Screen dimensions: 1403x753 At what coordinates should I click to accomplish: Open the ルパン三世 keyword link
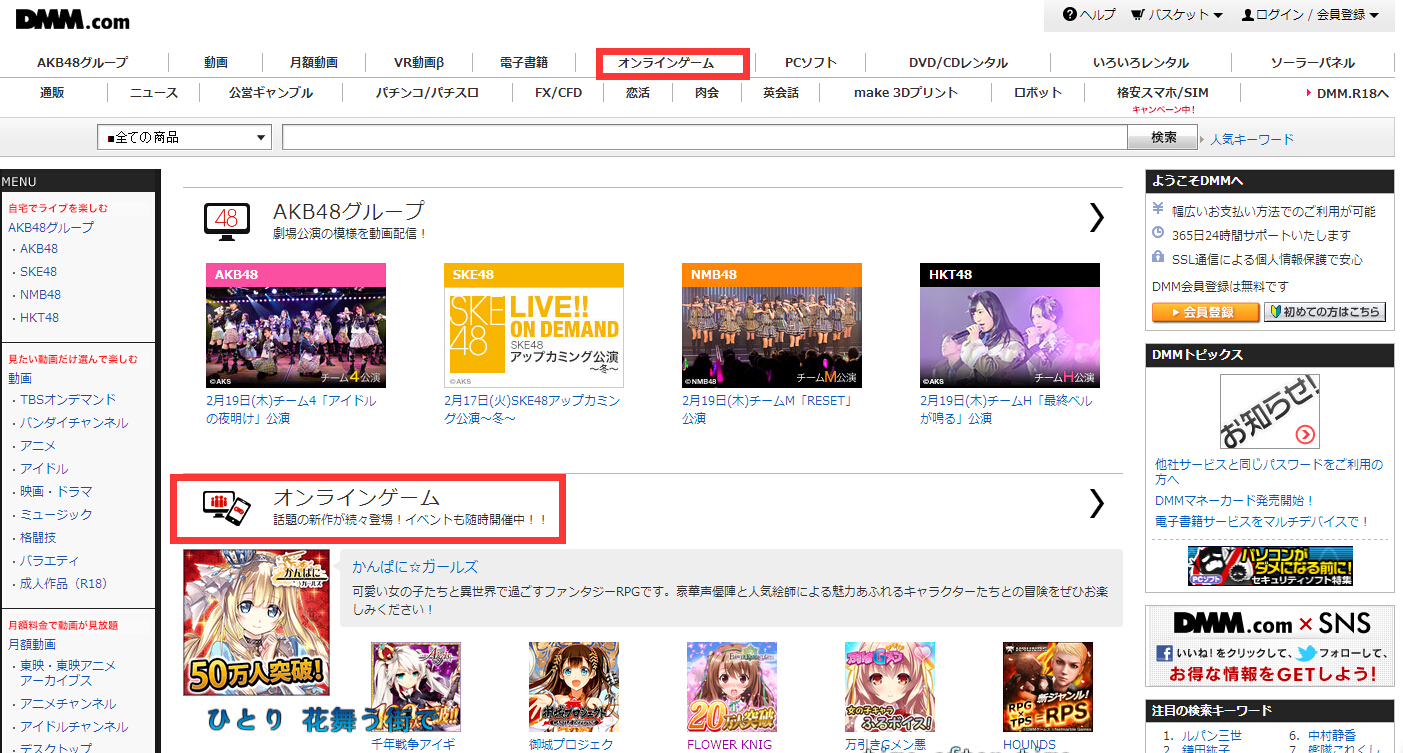(x=1213, y=735)
